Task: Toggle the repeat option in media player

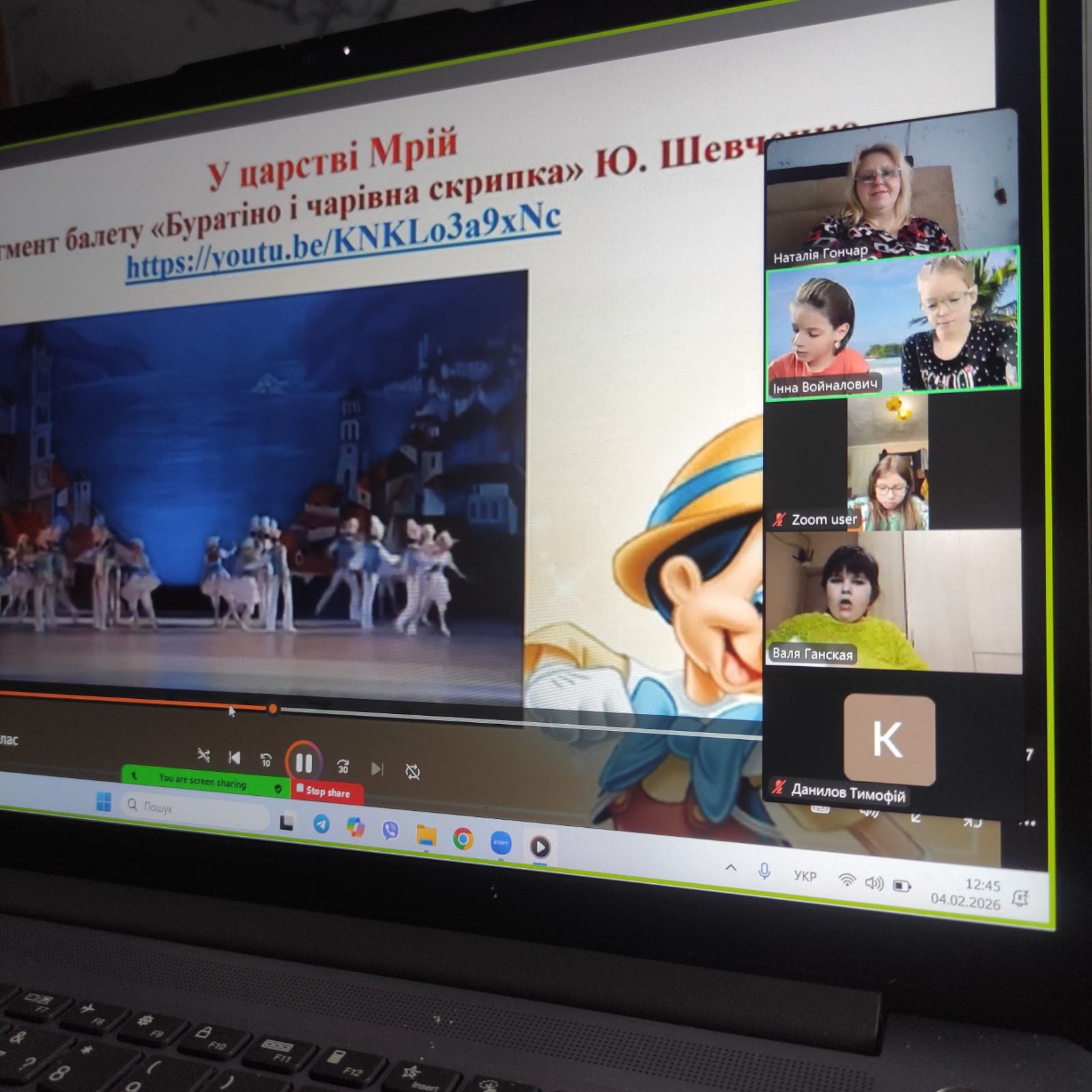Action: point(413,772)
